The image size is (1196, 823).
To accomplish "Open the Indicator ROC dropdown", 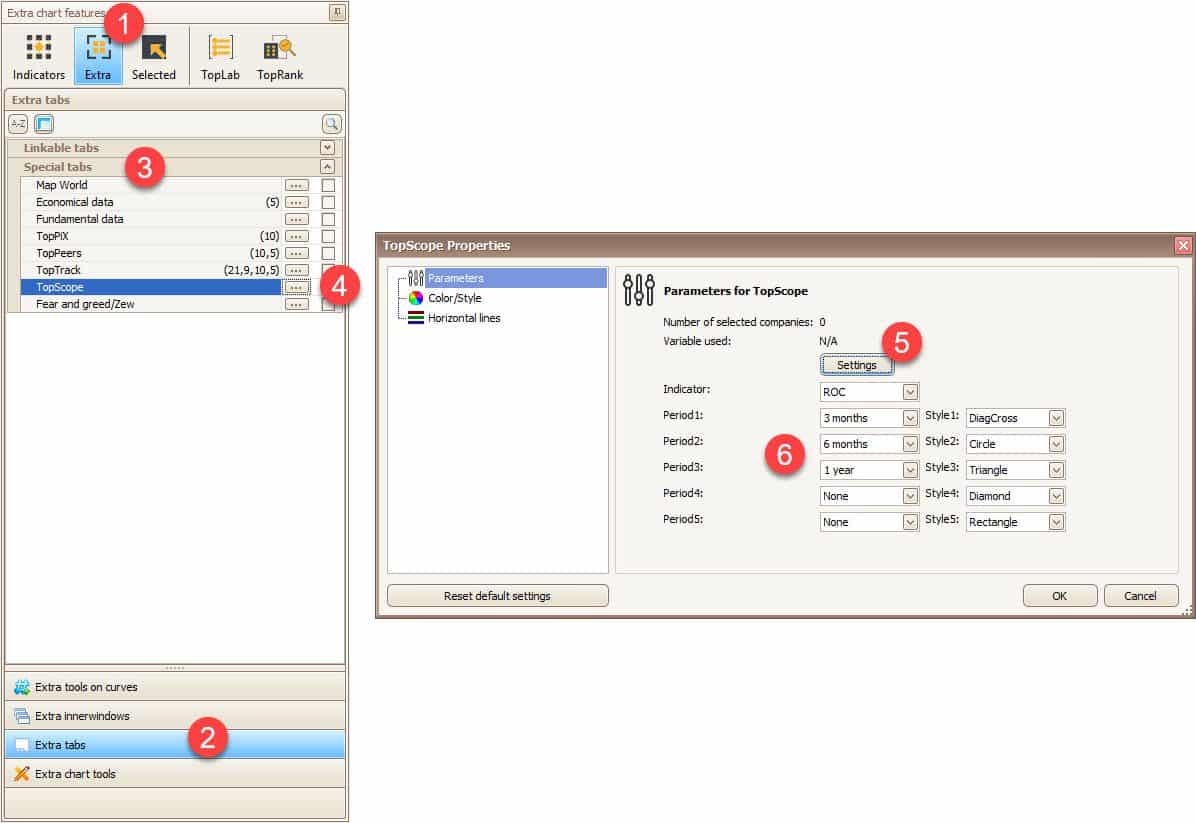I will [909, 392].
